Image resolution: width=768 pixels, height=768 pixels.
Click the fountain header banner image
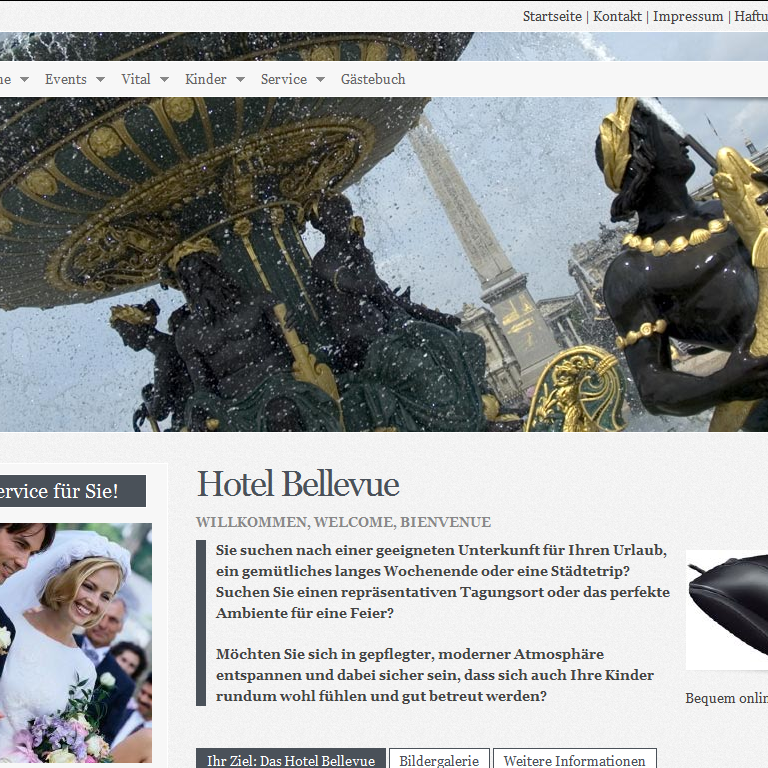click(x=384, y=264)
